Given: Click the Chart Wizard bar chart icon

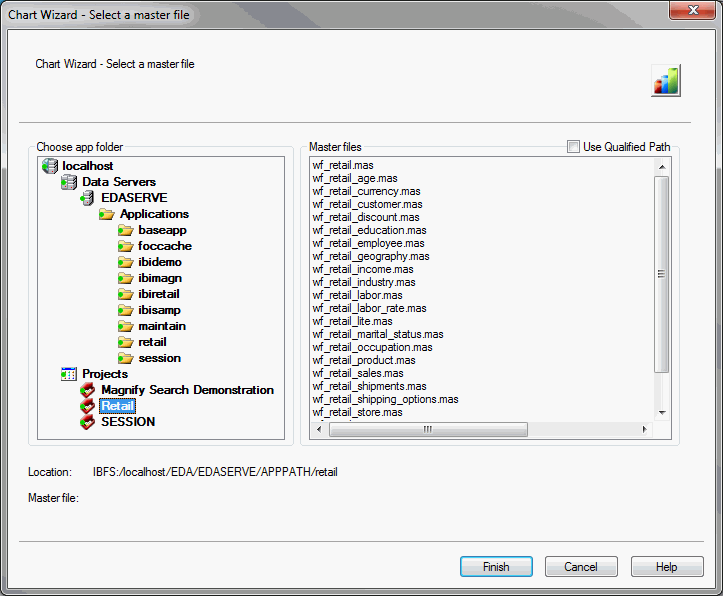Looking at the screenshot, I should pyautogui.click(x=666, y=80).
